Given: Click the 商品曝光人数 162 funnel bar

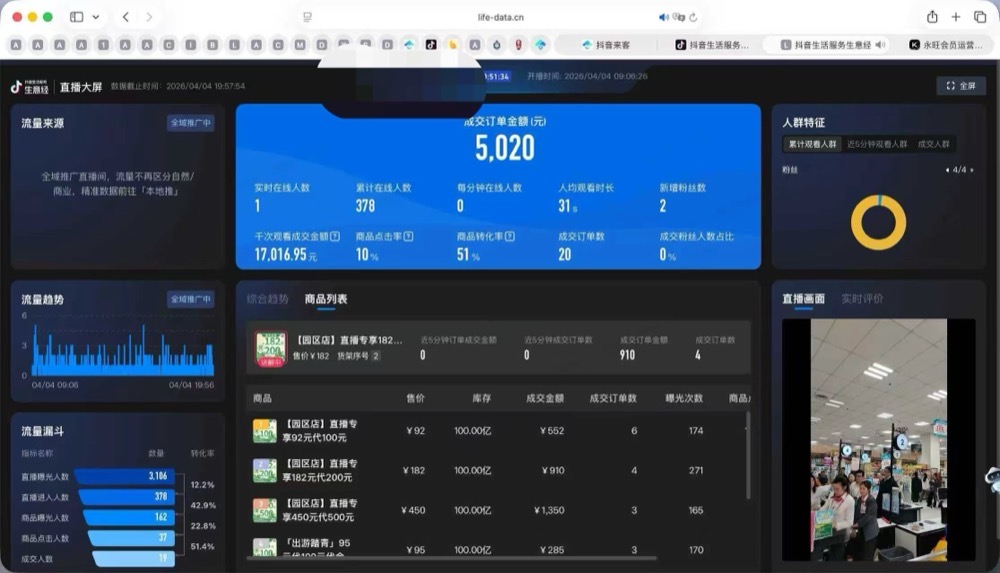Looking at the screenshot, I should [x=129, y=517].
